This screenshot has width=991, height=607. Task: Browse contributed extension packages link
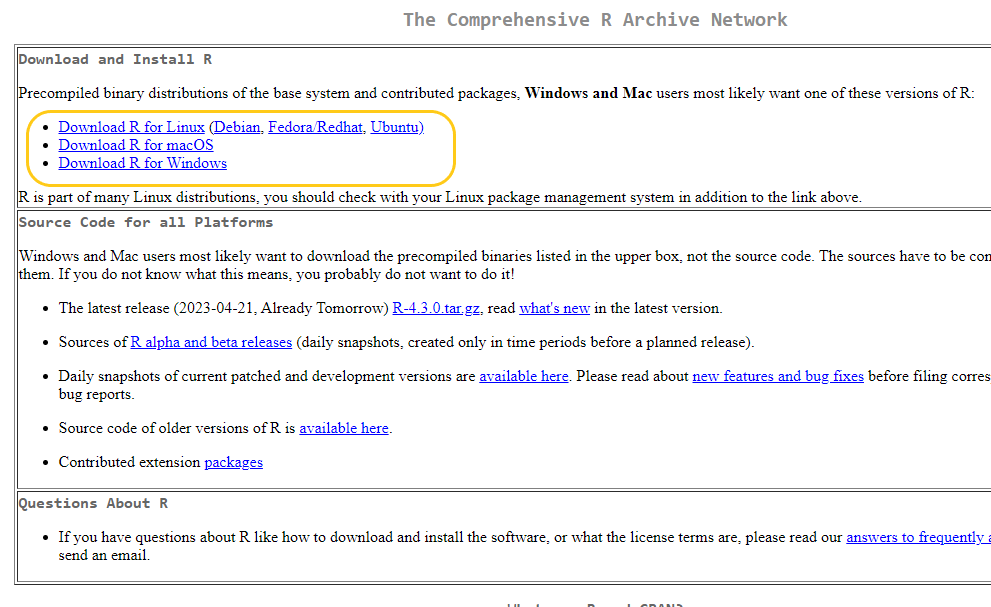233,462
